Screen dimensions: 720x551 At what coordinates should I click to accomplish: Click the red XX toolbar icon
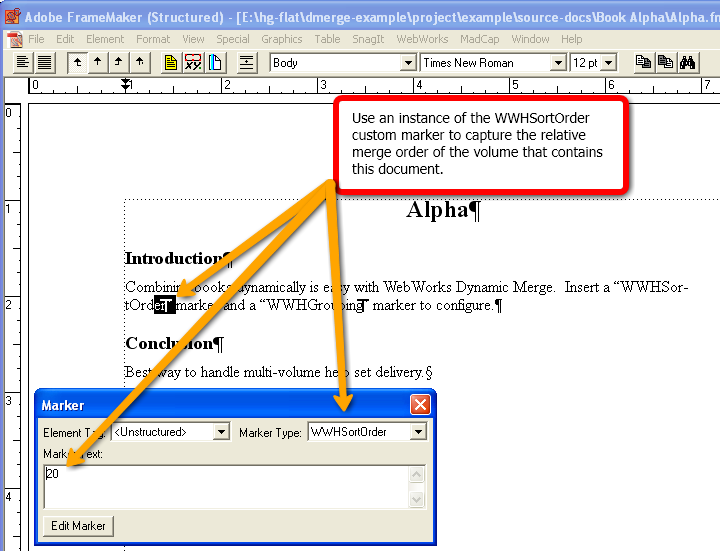[x=193, y=62]
